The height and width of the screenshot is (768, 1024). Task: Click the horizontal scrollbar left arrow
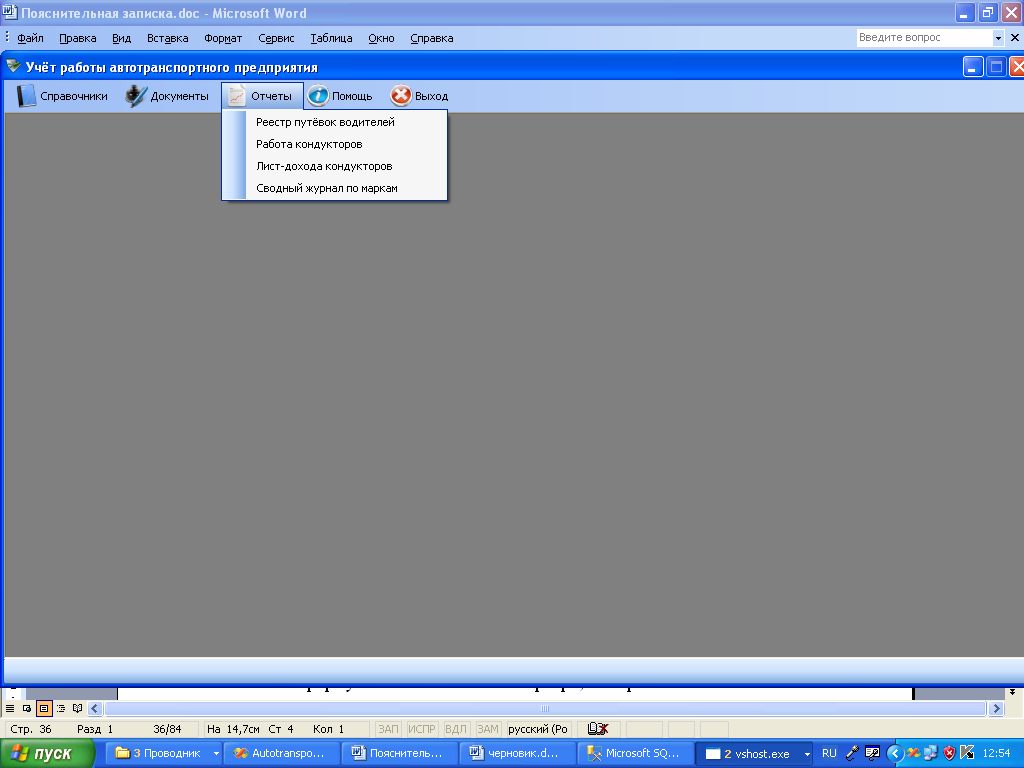95,708
